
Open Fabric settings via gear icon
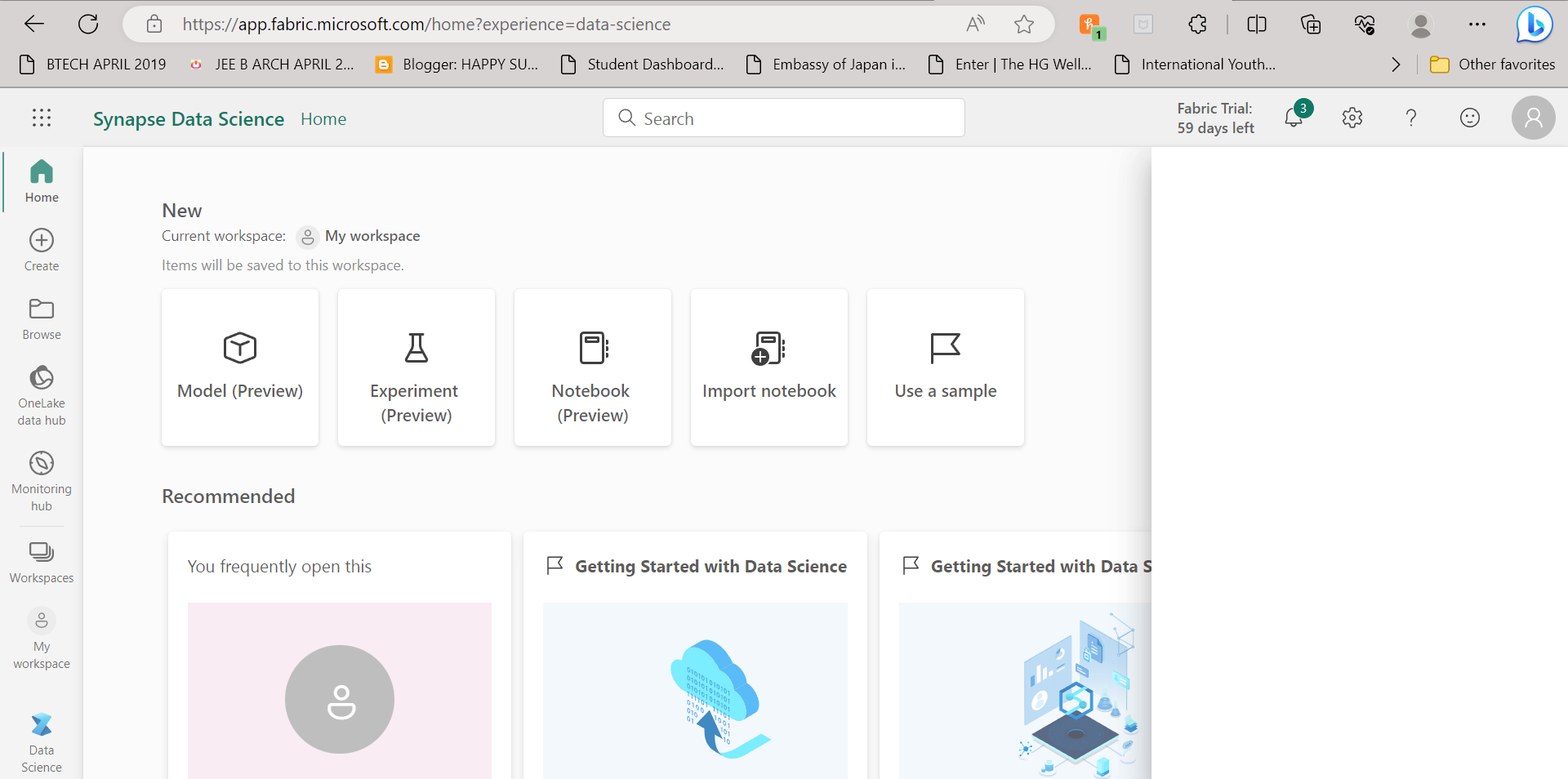point(1352,118)
